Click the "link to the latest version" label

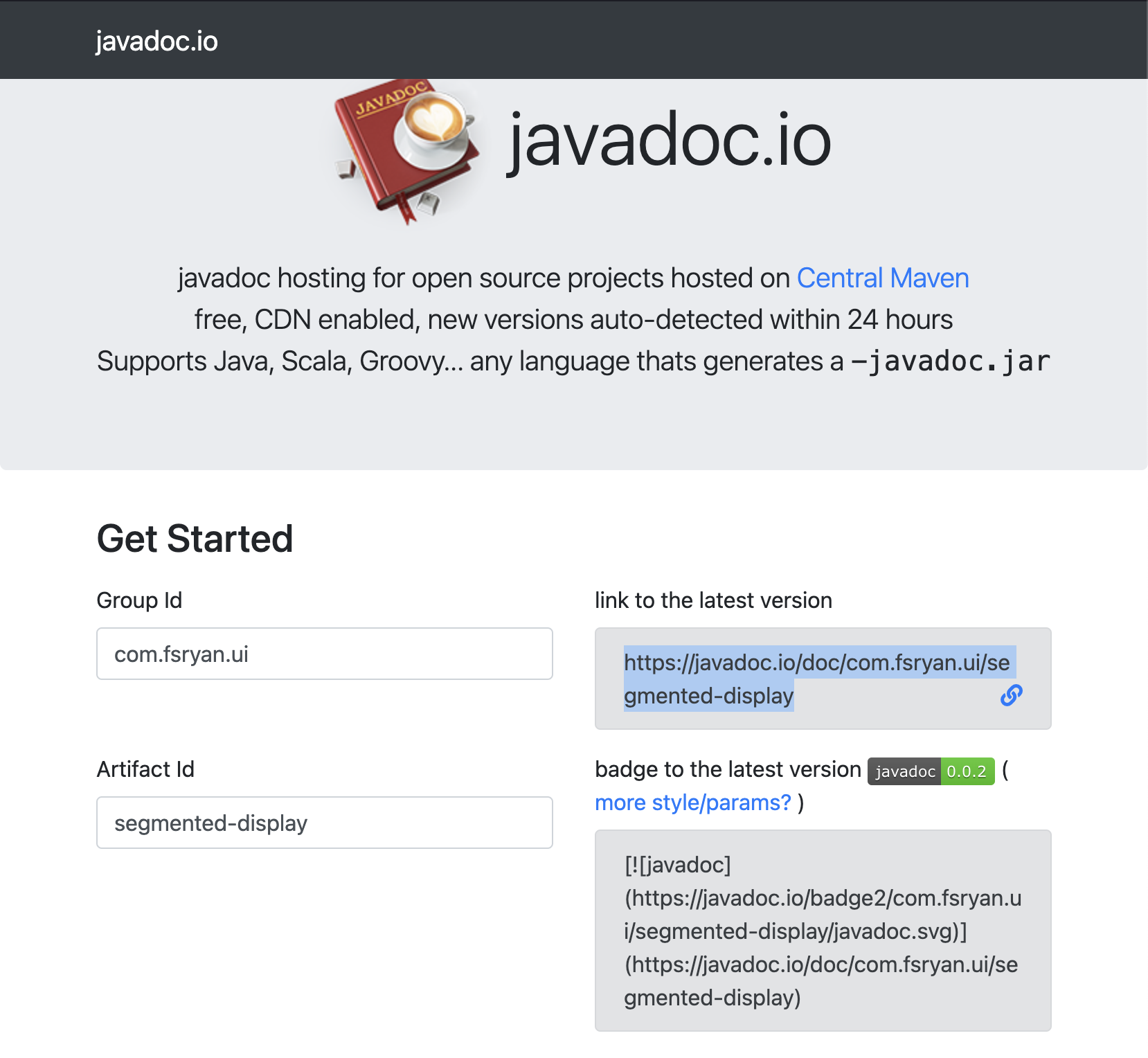[714, 600]
